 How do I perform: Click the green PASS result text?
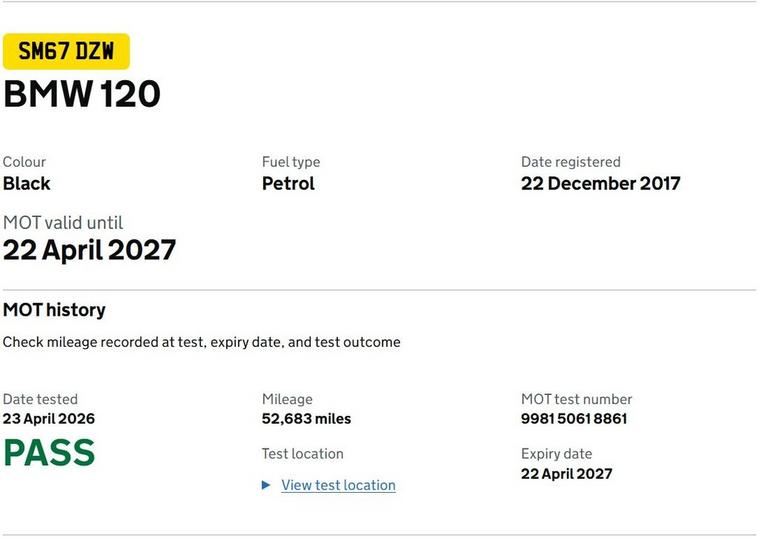[49, 453]
